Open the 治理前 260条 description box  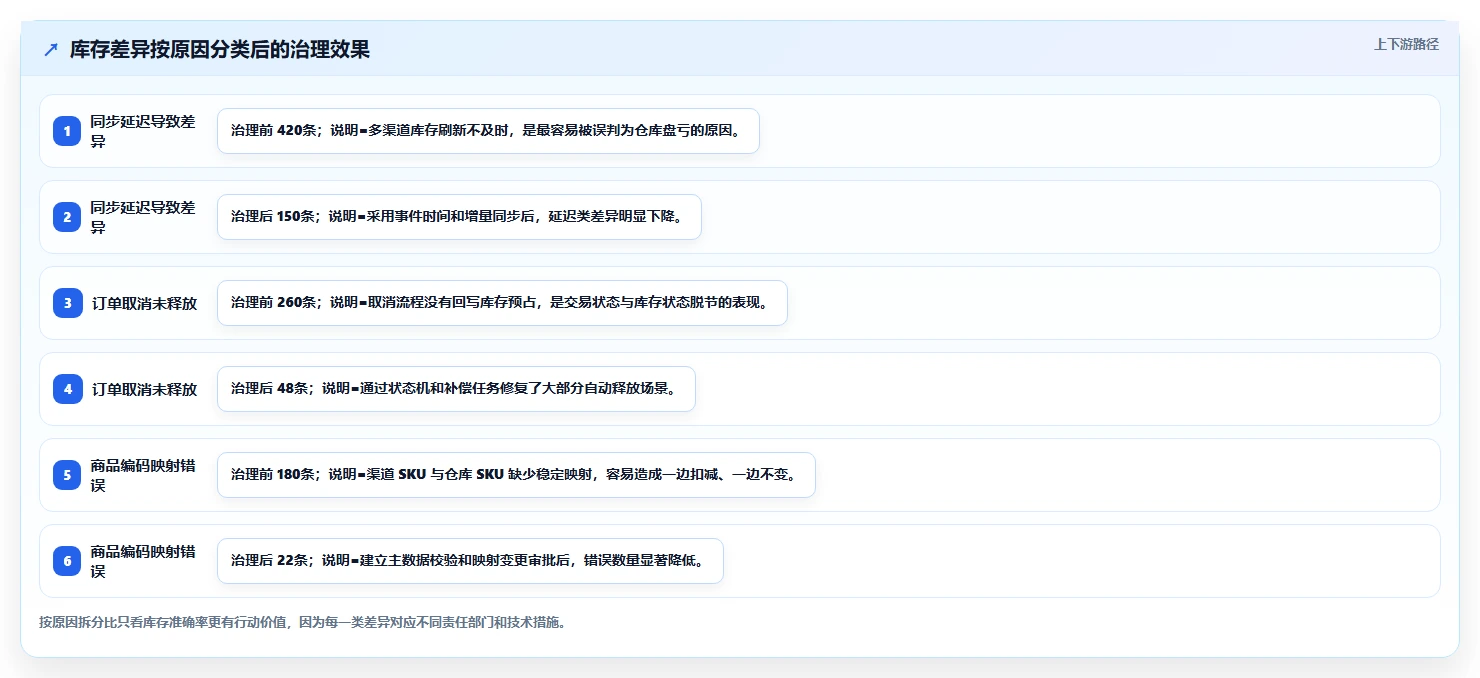point(502,303)
